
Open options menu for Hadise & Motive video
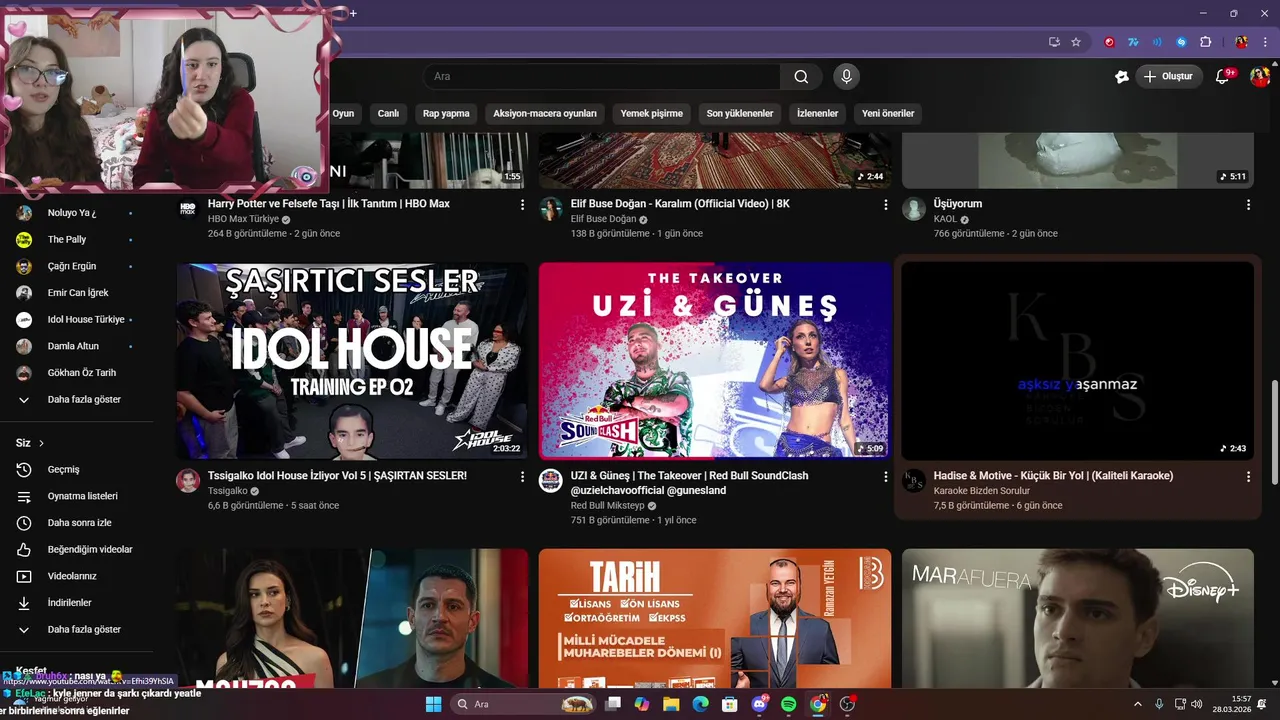[1248, 477]
